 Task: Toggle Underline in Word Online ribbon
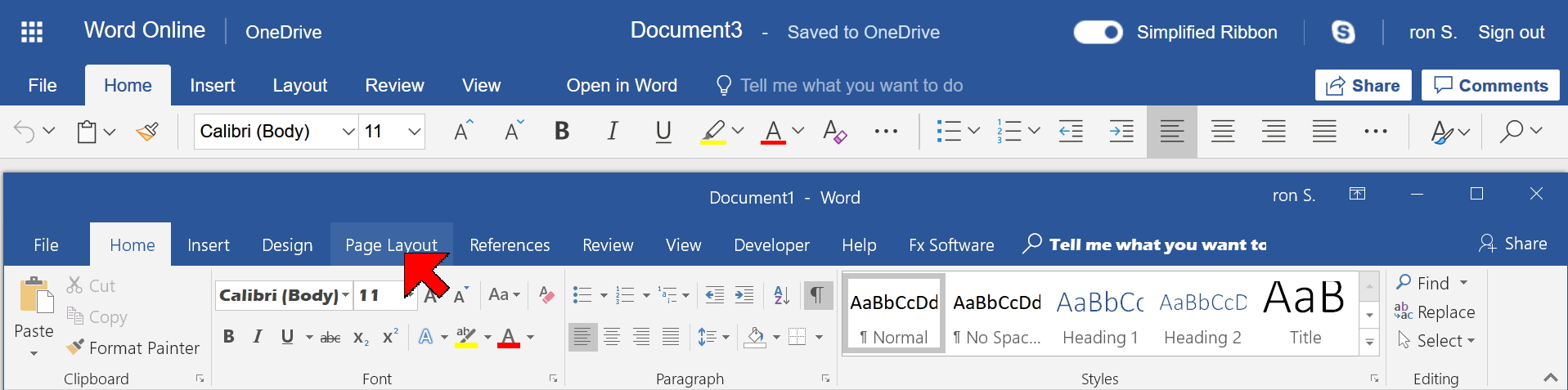[663, 131]
